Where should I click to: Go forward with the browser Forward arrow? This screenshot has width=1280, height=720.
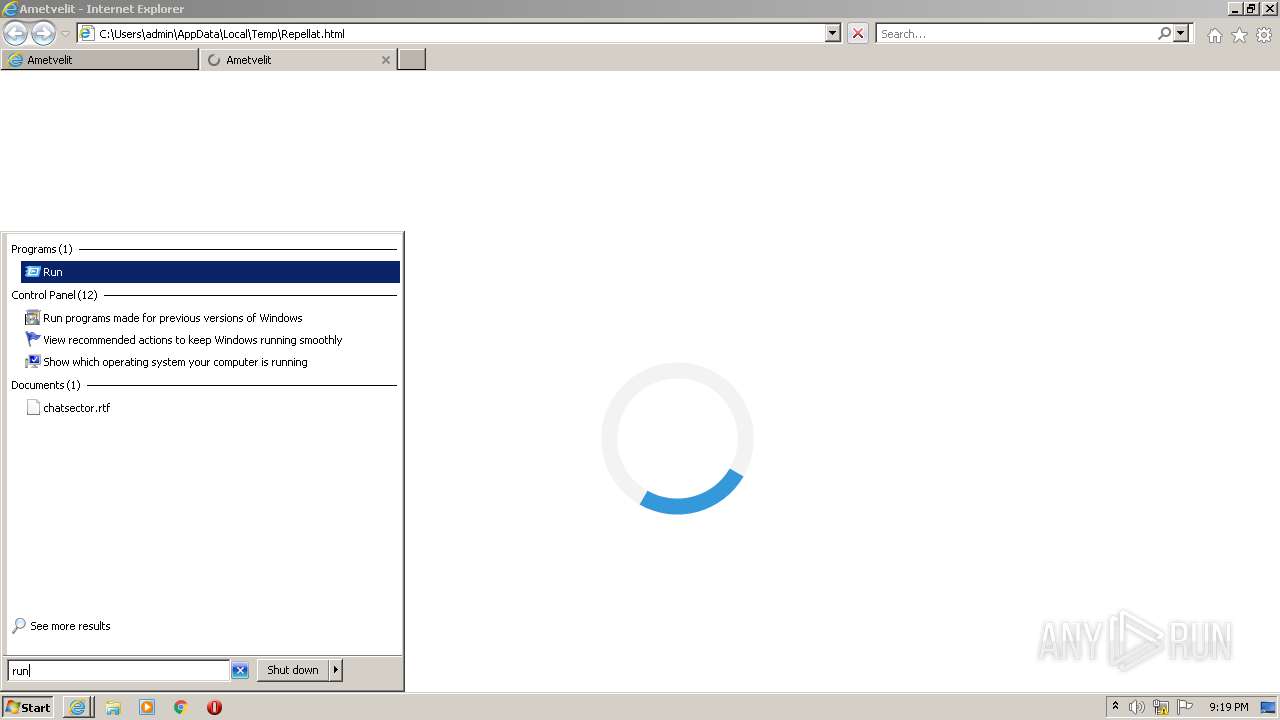[43, 33]
